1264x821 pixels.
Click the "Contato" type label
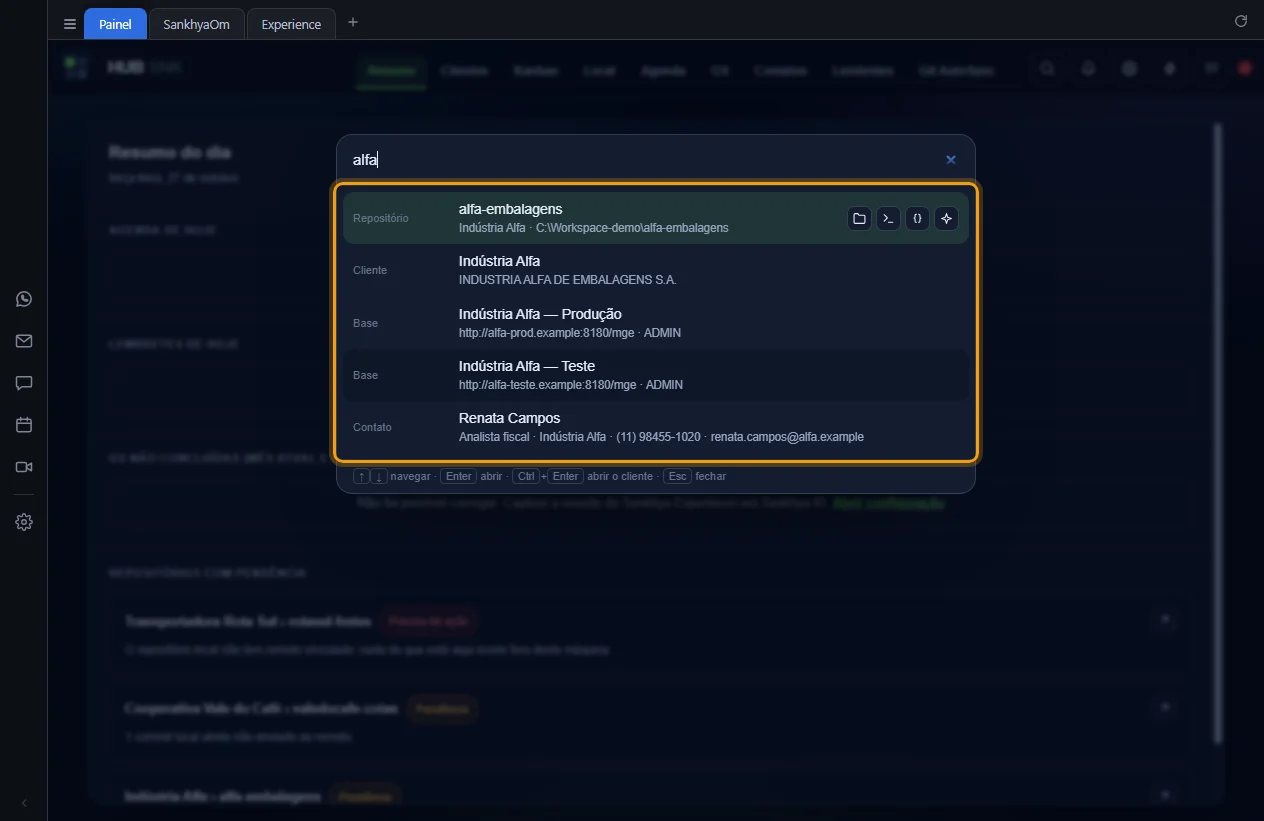pyautogui.click(x=372, y=427)
